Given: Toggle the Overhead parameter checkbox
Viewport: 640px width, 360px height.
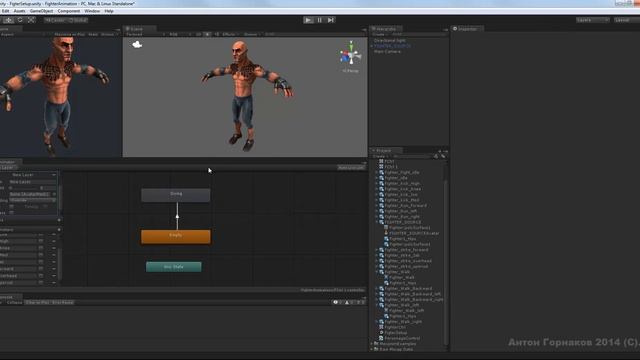Looking at the screenshot, I should pyautogui.click(x=41, y=276).
